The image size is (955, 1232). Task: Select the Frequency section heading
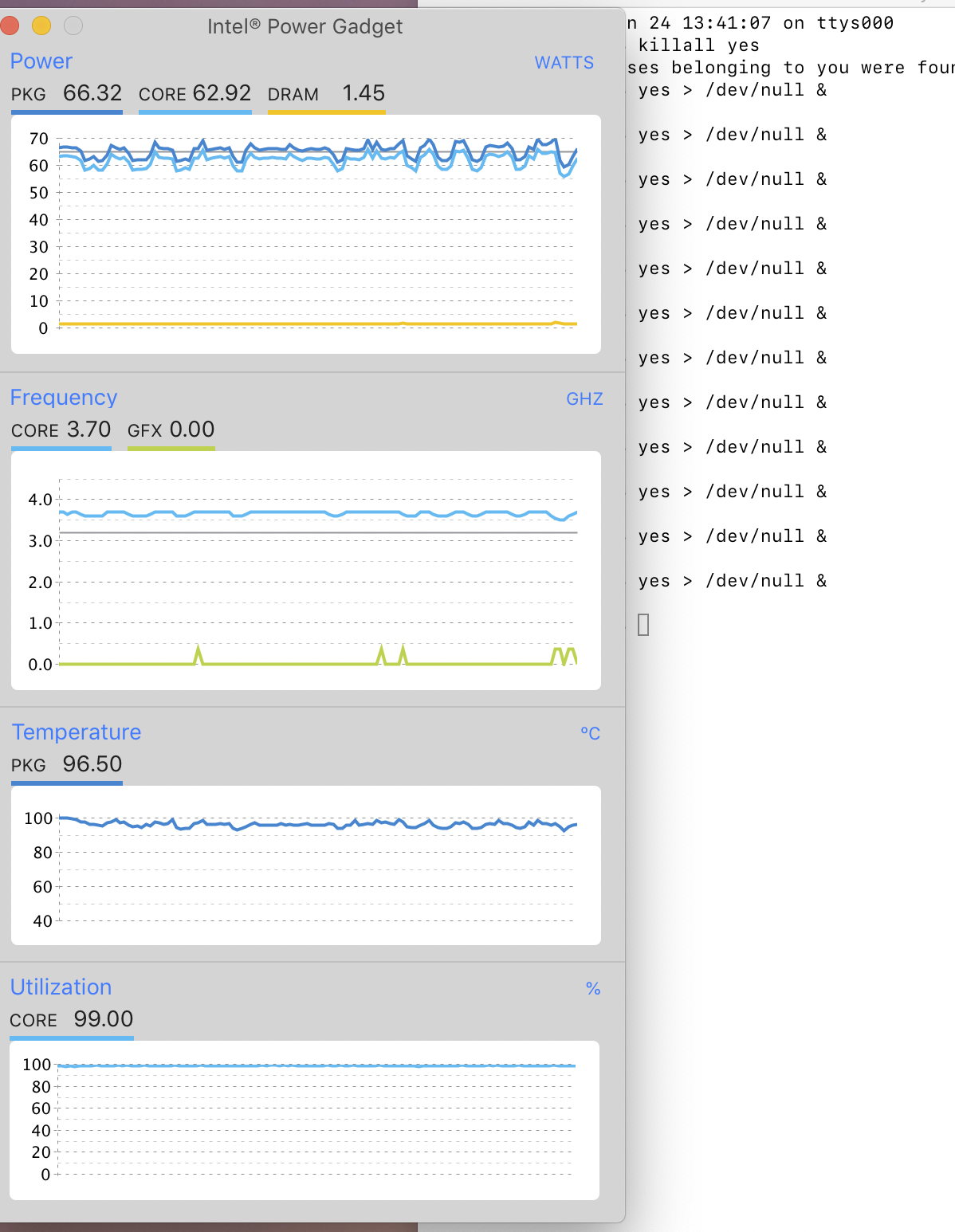click(64, 398)
